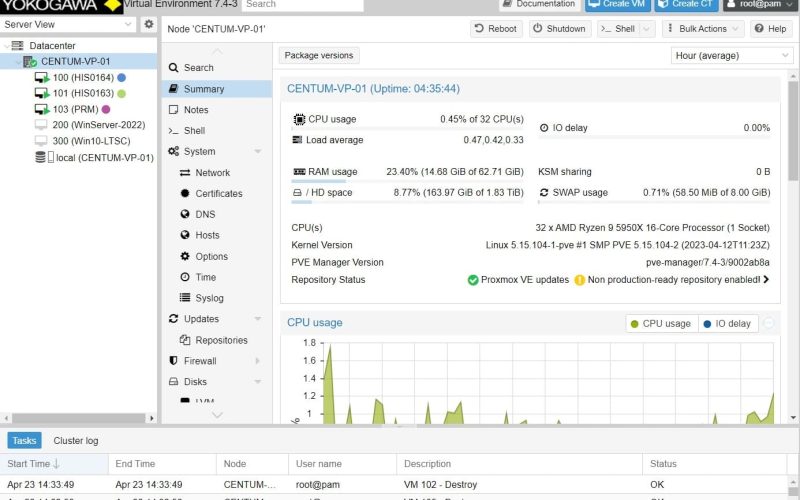This screenshot has width=800, height=500.
Task: Open storage local (CENTUM-VP-01)
Action: tap(104, 158)
